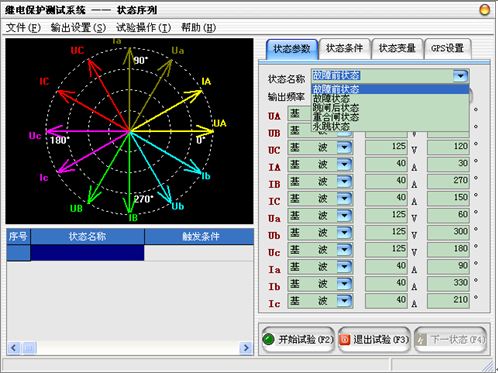Select the dark blue 状态名称 table cell
The image size is (498, 373).
click(87, 253)
